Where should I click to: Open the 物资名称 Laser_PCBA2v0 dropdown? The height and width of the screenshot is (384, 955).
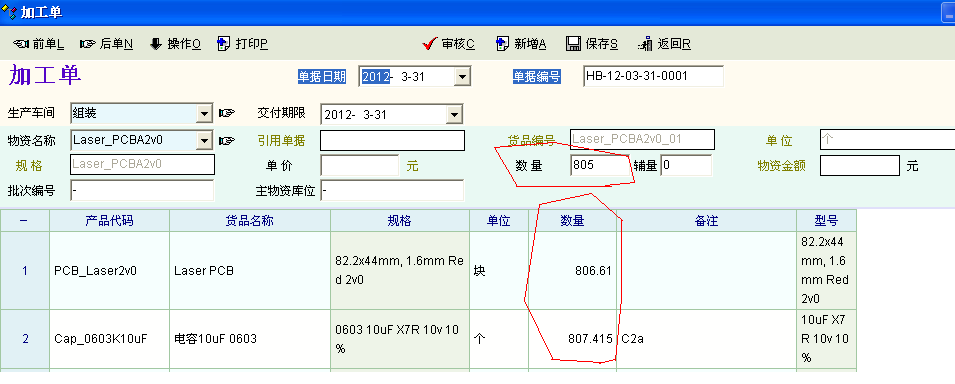tap(204, 141)
